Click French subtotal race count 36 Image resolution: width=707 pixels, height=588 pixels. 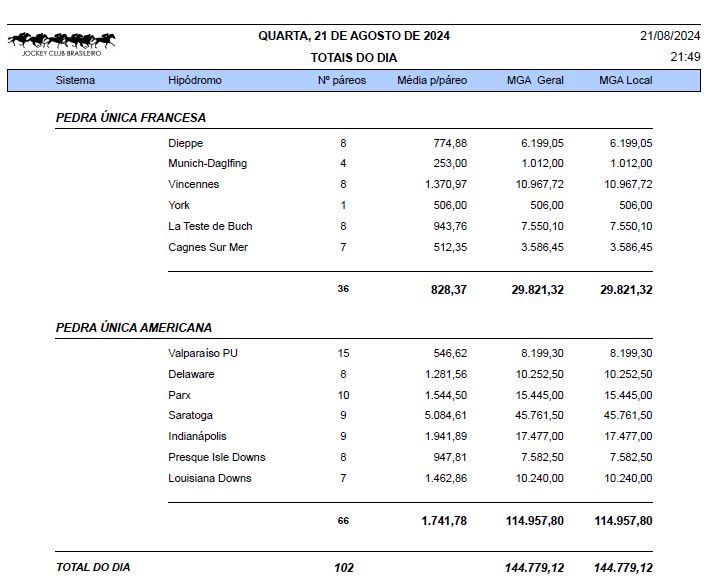click(x=343, y=289)
